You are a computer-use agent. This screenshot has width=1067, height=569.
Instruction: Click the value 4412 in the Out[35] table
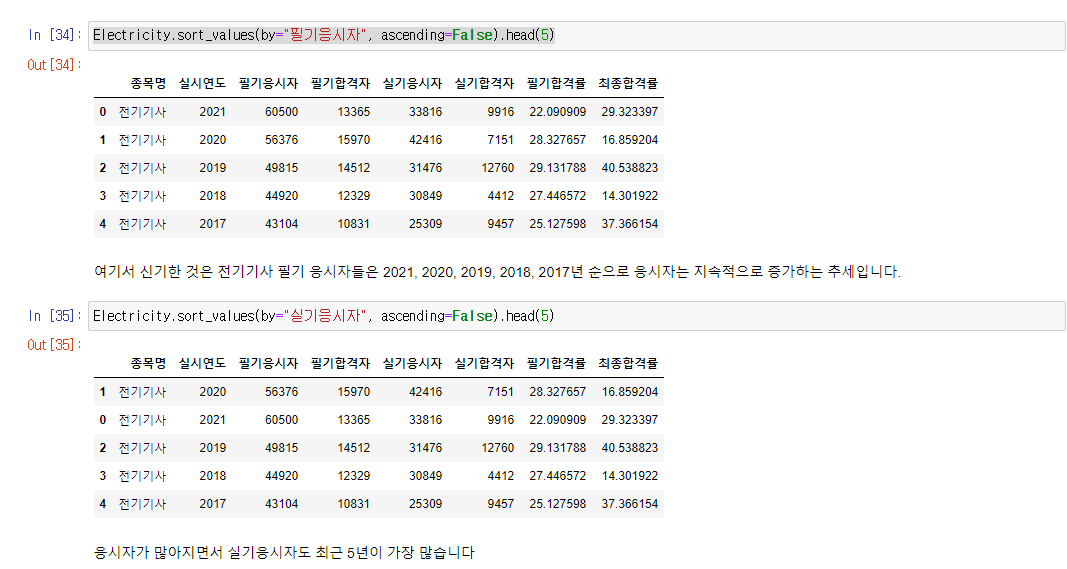(x=500, y=476)
